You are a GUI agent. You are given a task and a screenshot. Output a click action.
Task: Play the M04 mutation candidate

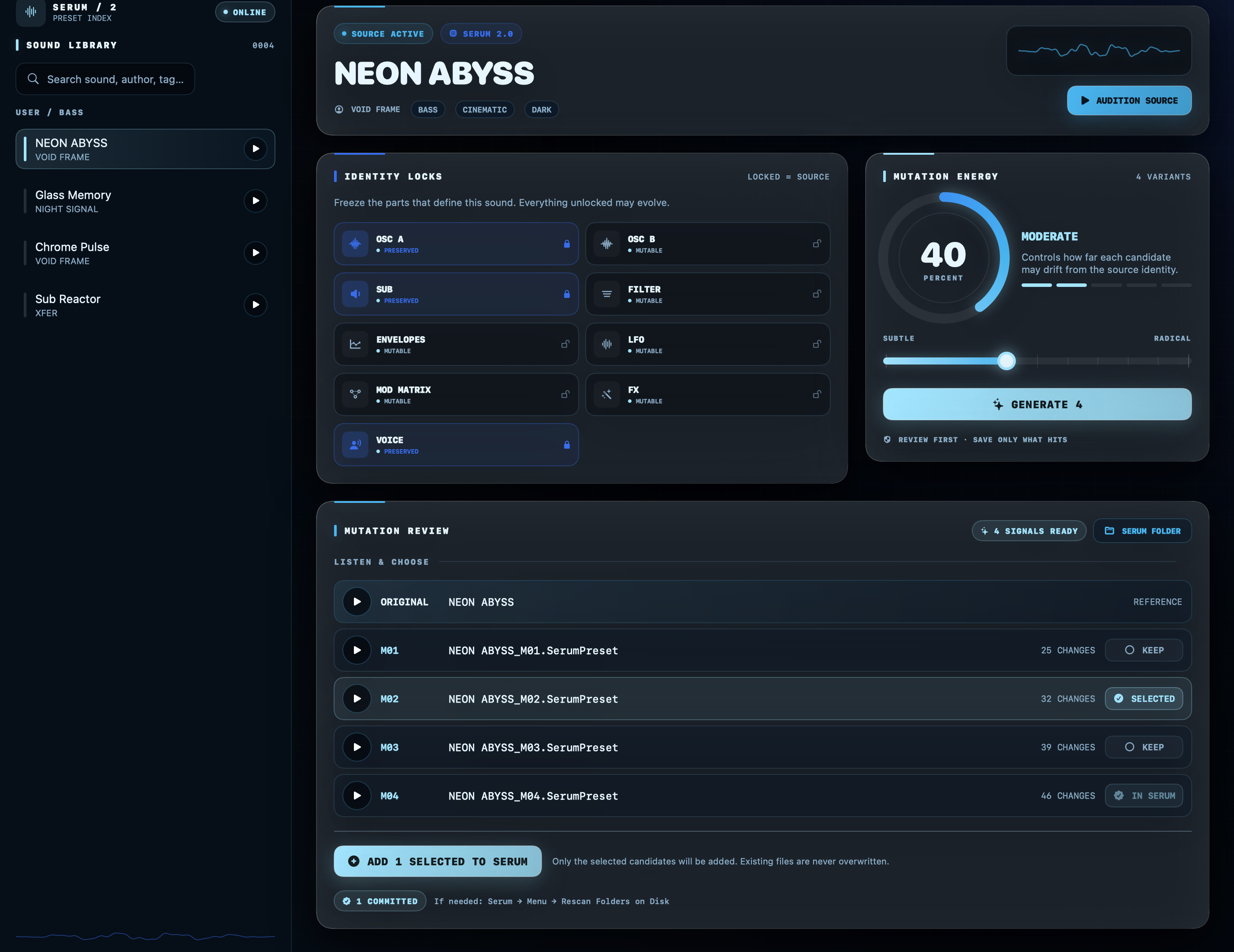point(357,796)
